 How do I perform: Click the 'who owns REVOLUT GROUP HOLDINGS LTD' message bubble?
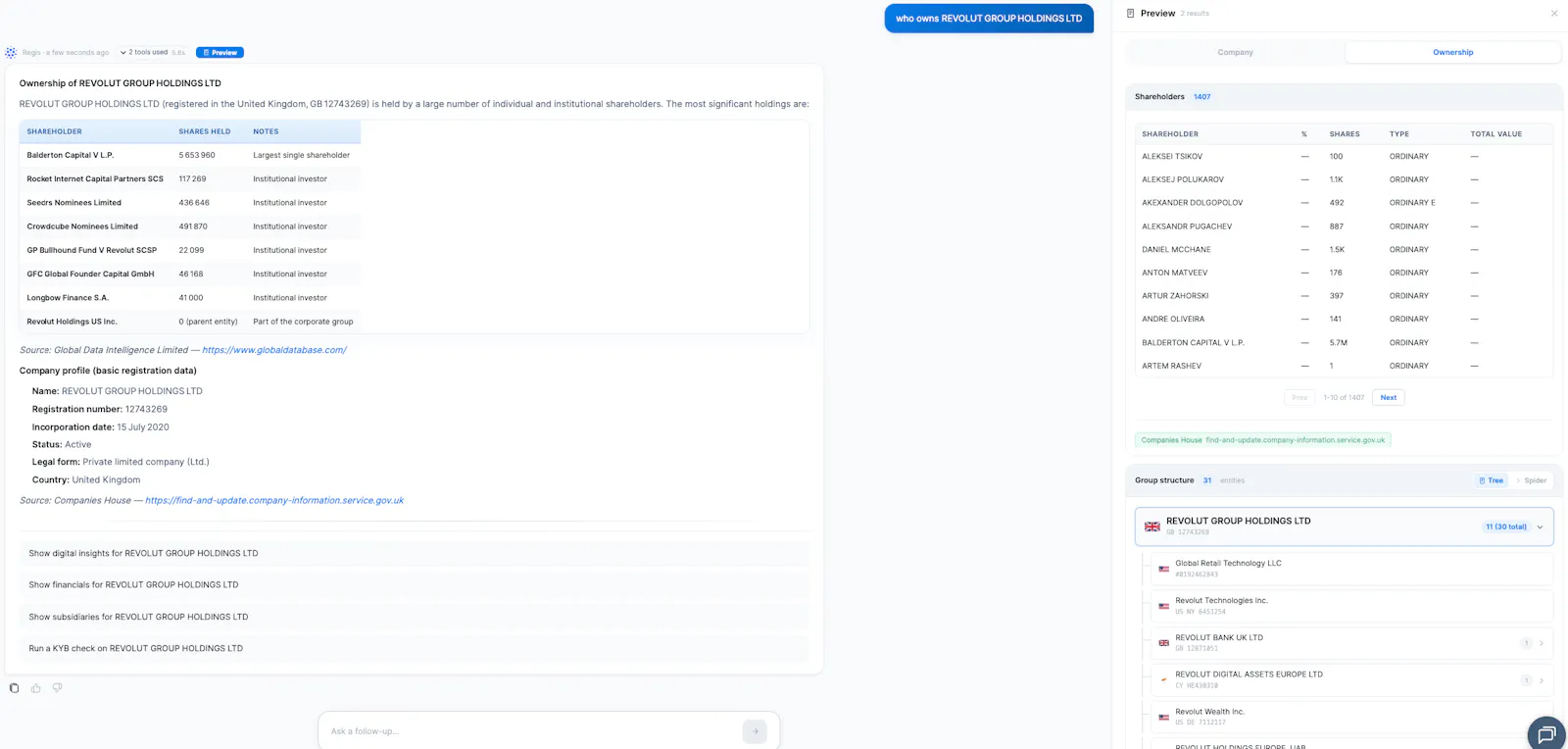[x=989, y=19]
